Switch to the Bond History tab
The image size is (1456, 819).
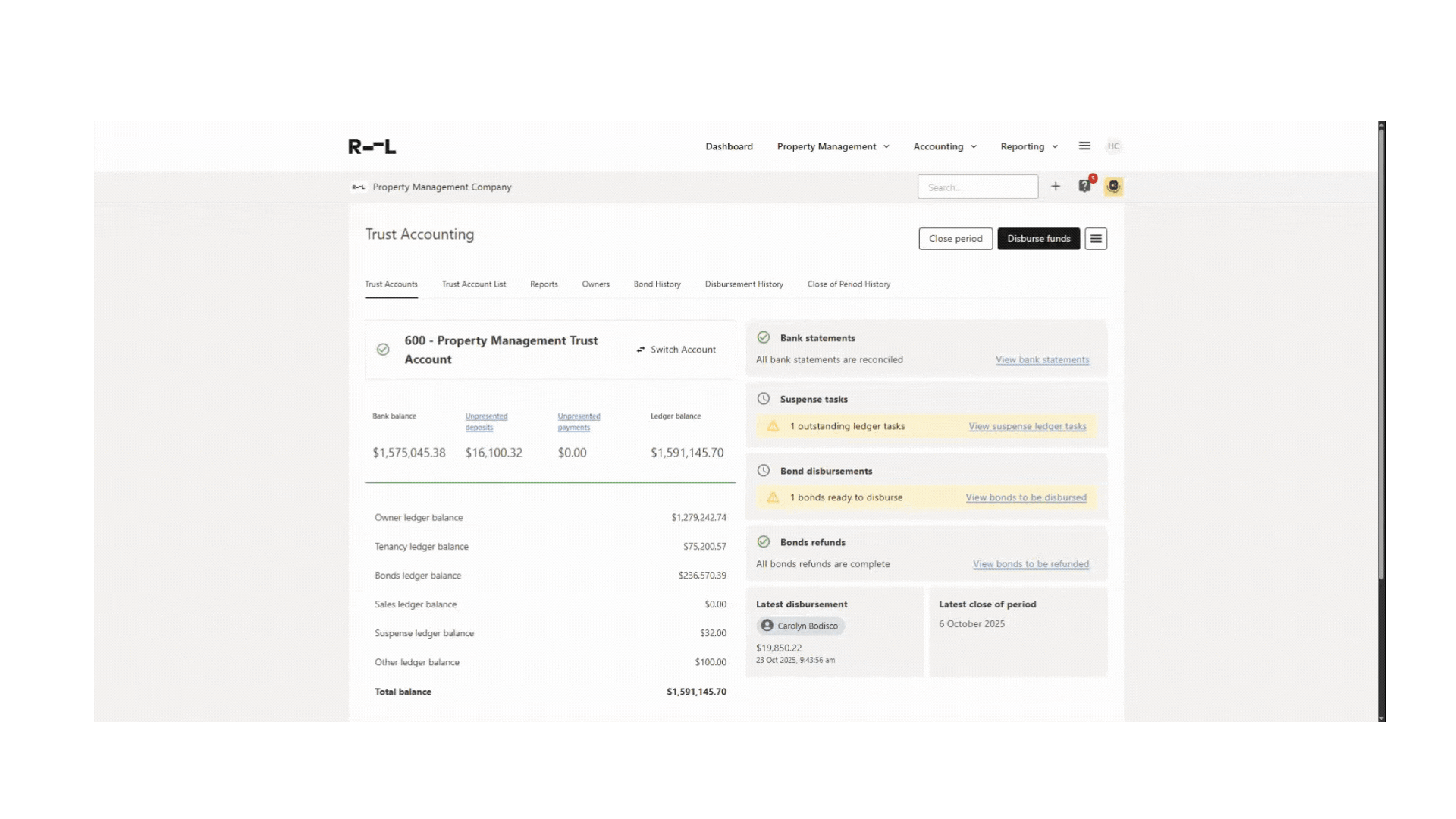point(657,284)
